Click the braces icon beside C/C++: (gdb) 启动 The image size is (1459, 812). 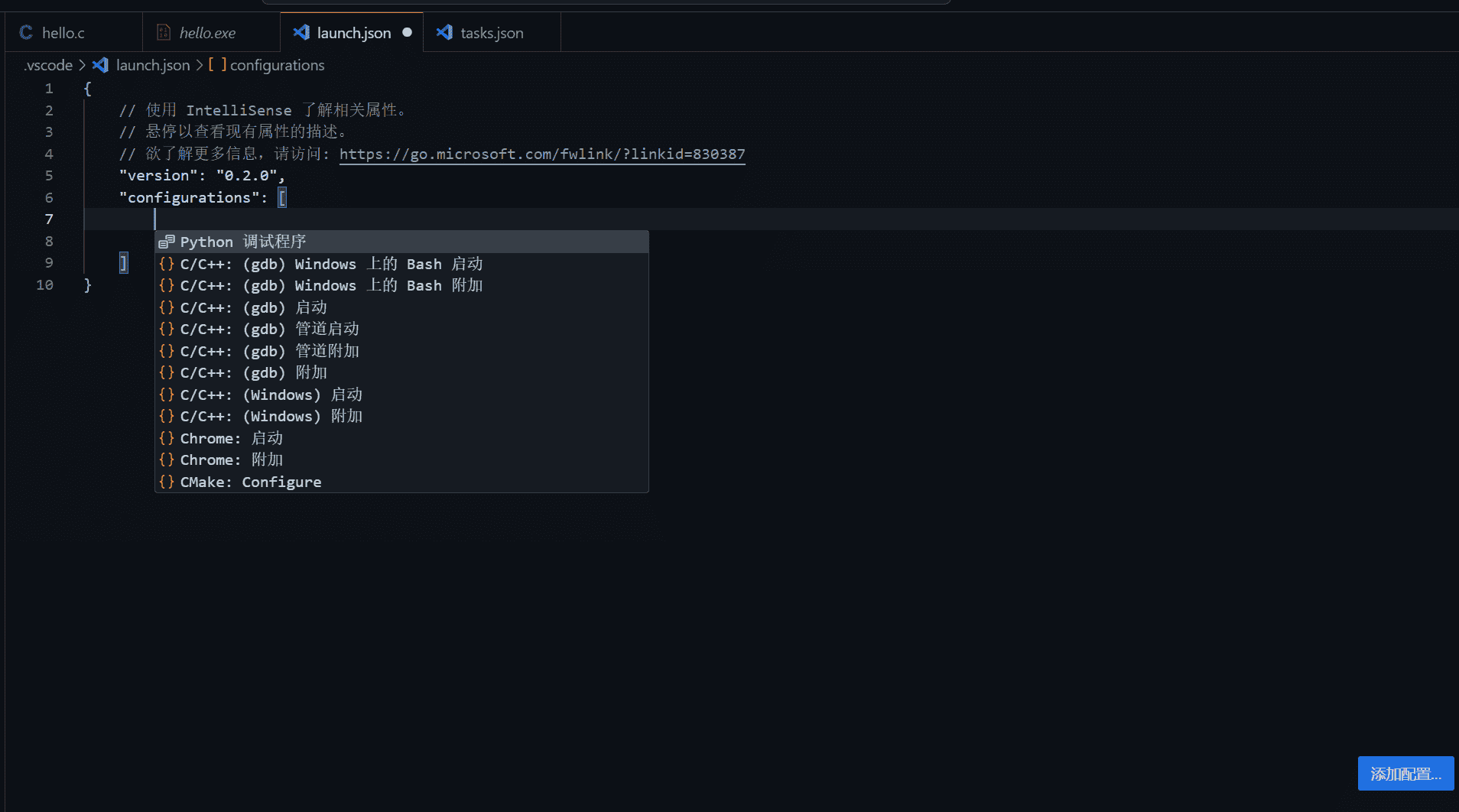tap(167, 307)
